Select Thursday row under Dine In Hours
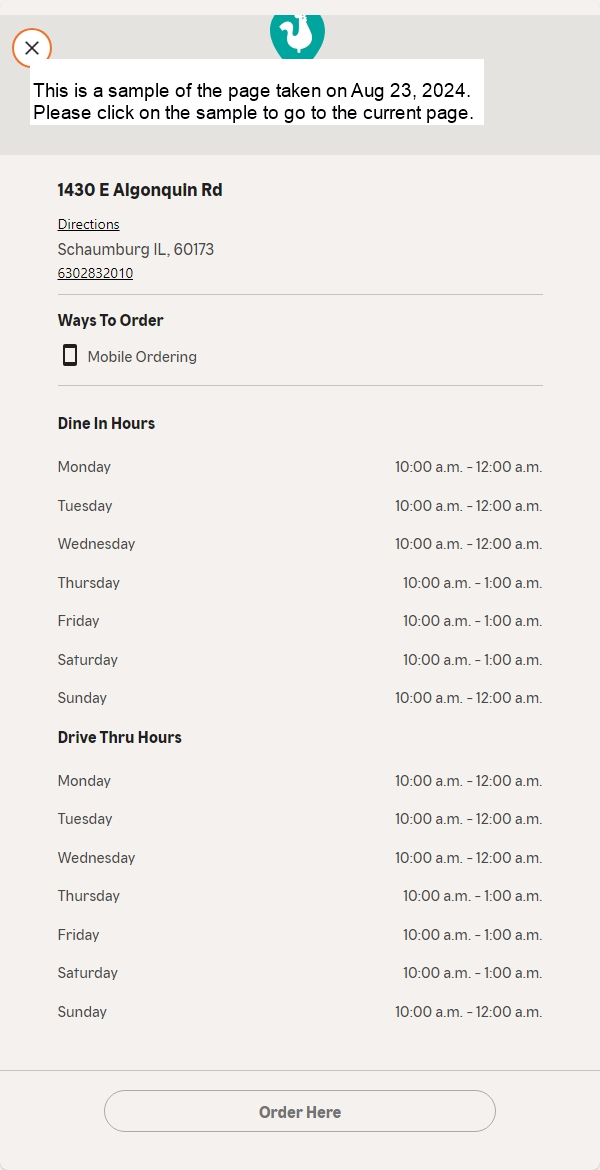The width and height of the screenshot is (600, 1170). (300, 583)
